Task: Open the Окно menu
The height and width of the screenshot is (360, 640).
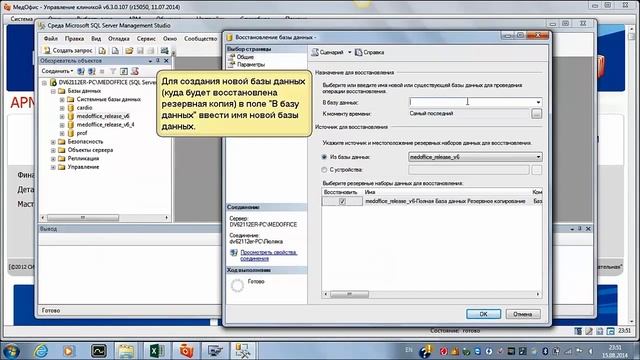Action: coord(170,38)
